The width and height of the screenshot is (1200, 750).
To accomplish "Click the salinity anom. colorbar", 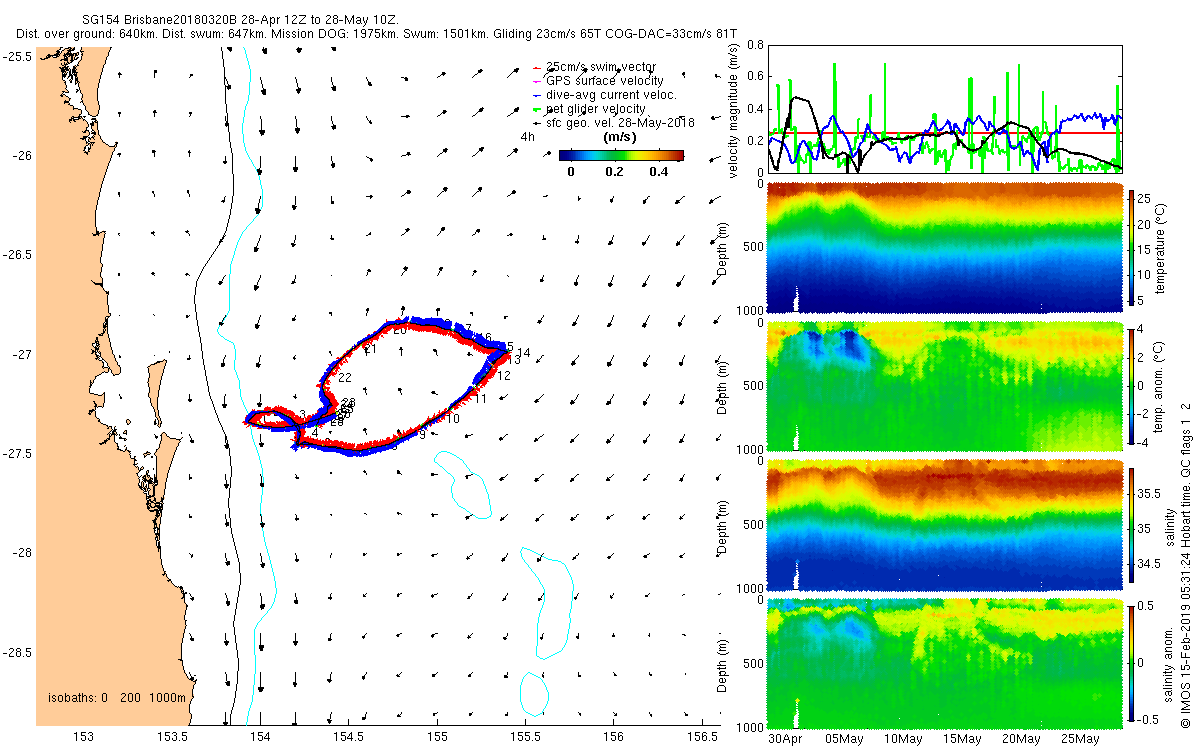I will 1133,663.
